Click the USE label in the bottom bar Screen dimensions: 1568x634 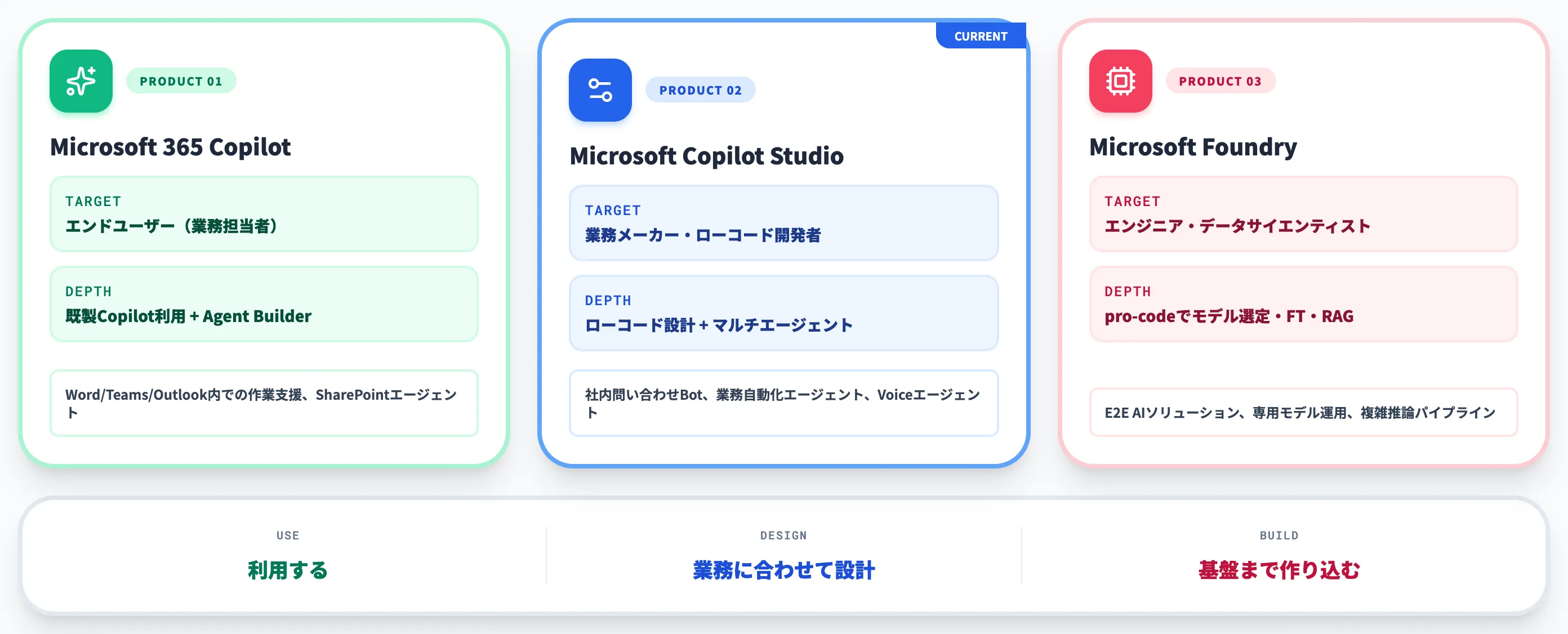288,535
